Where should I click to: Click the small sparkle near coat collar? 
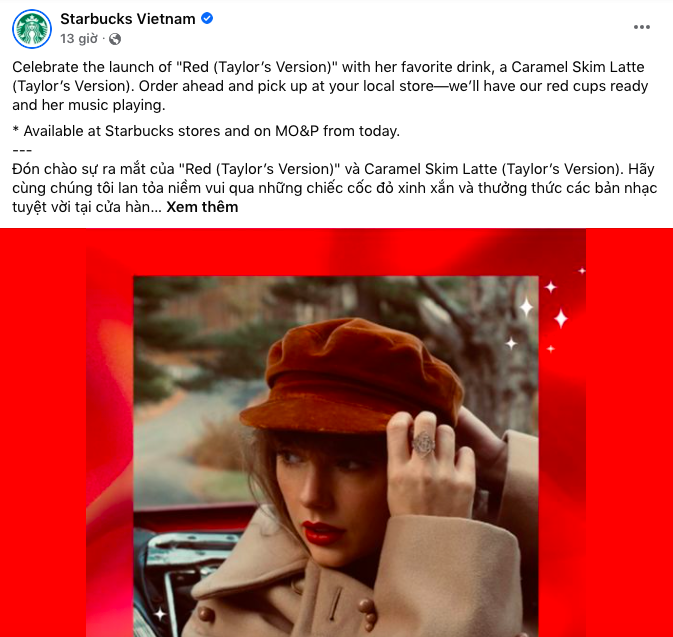[160, 614]
